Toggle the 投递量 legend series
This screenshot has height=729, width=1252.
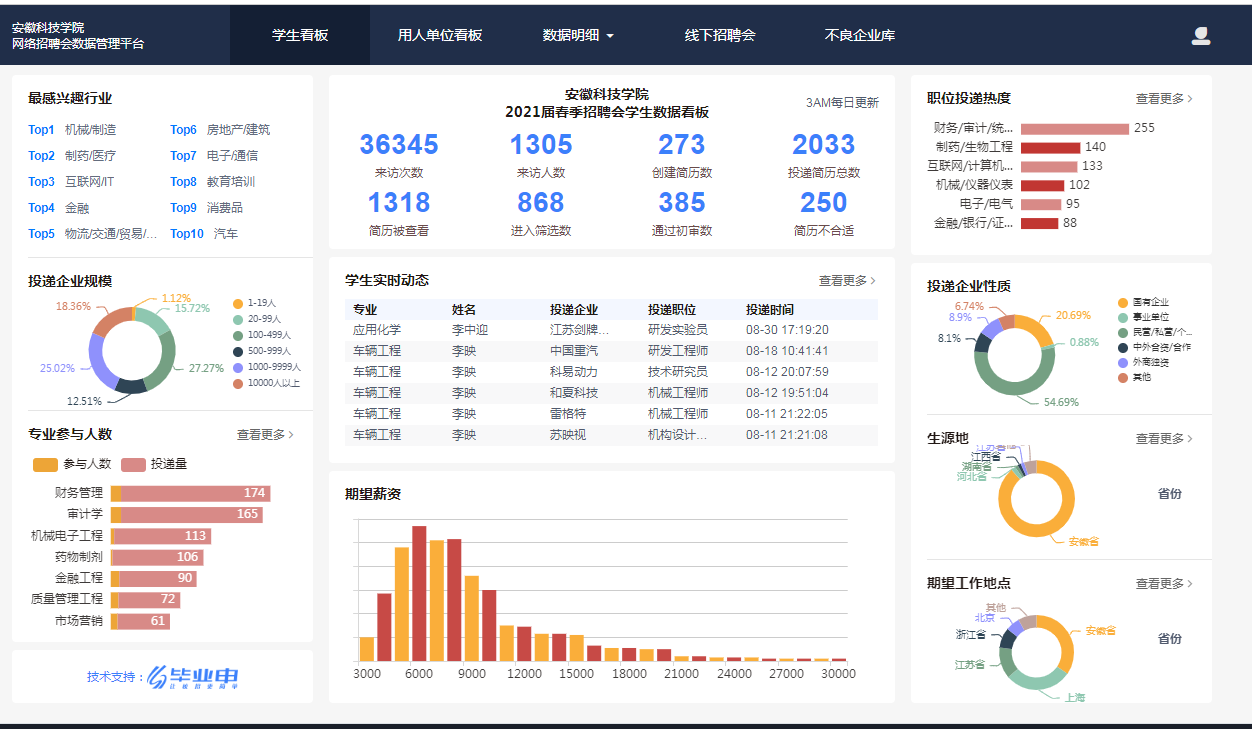(155, 464)
